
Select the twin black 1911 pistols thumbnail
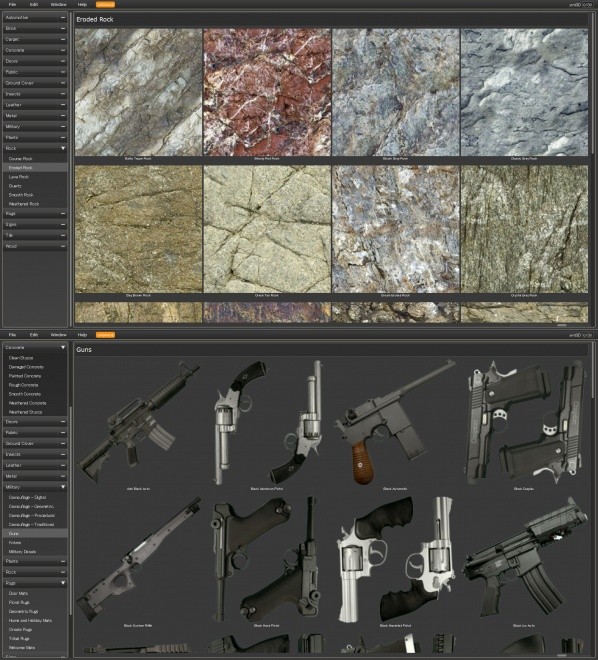click(524, 423)
